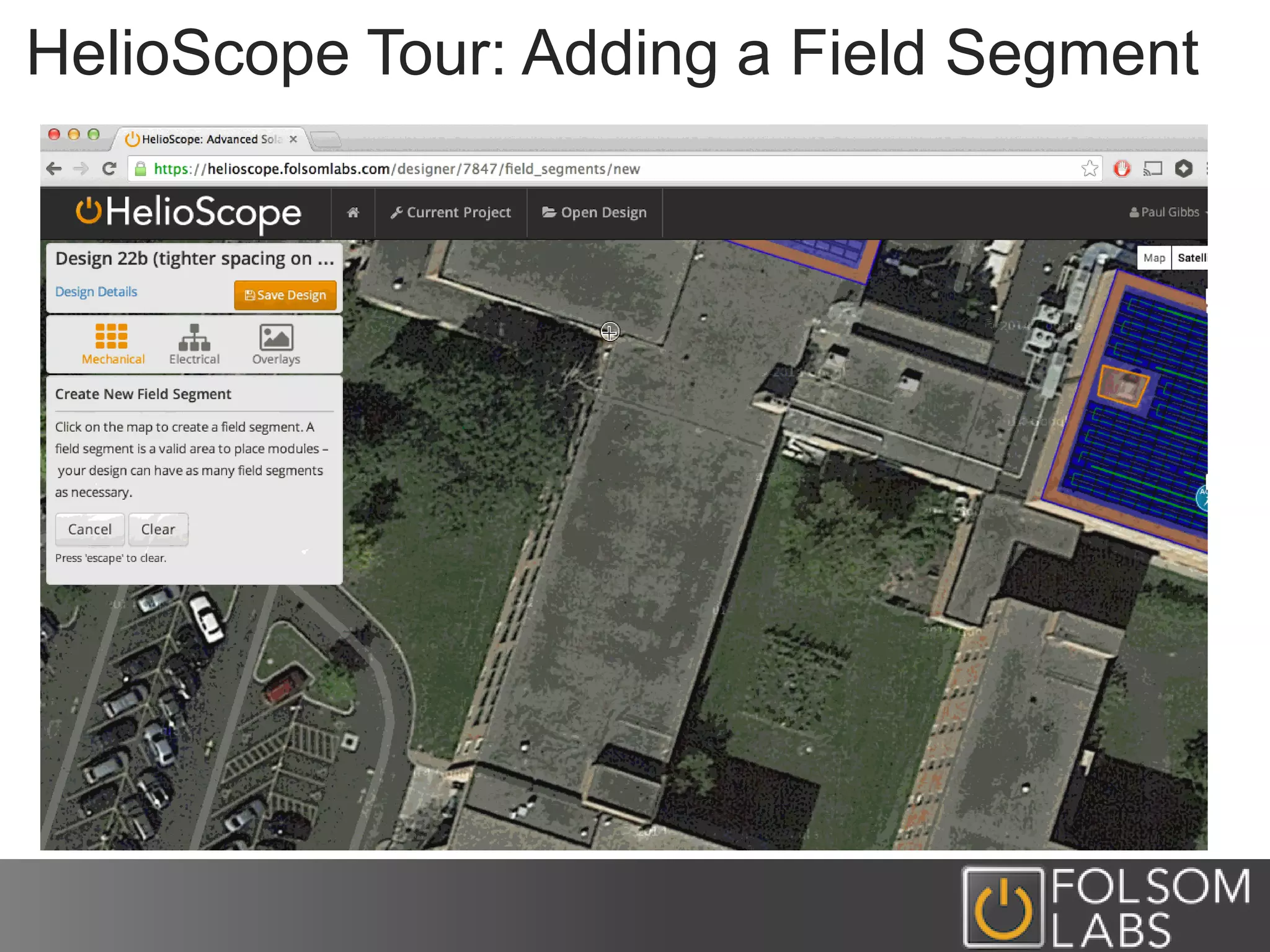Go to the HelioScope home icon
This screenshot has height=952, width=1270.
point(353,213)
